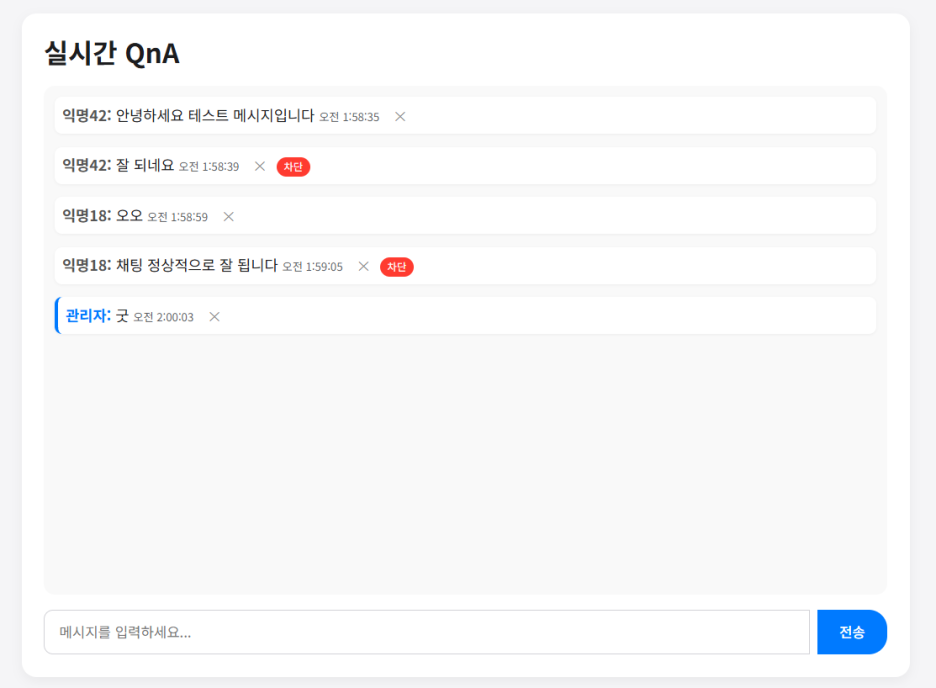Click the 익명18 name on the '오오' message
936x688 pixels.
tap(87, 215)
